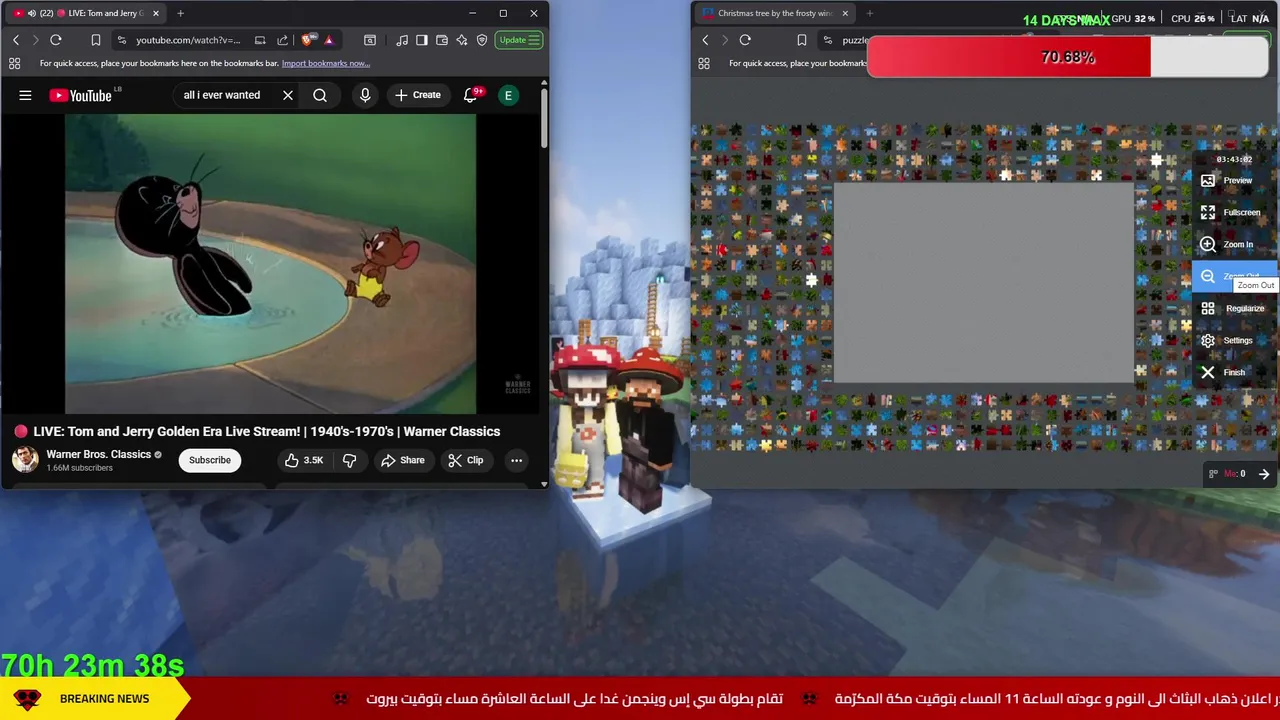This screenshot has height=720, width=1280.
Task: Click the arrow next to Me: 0
Action: (1264, 474)
